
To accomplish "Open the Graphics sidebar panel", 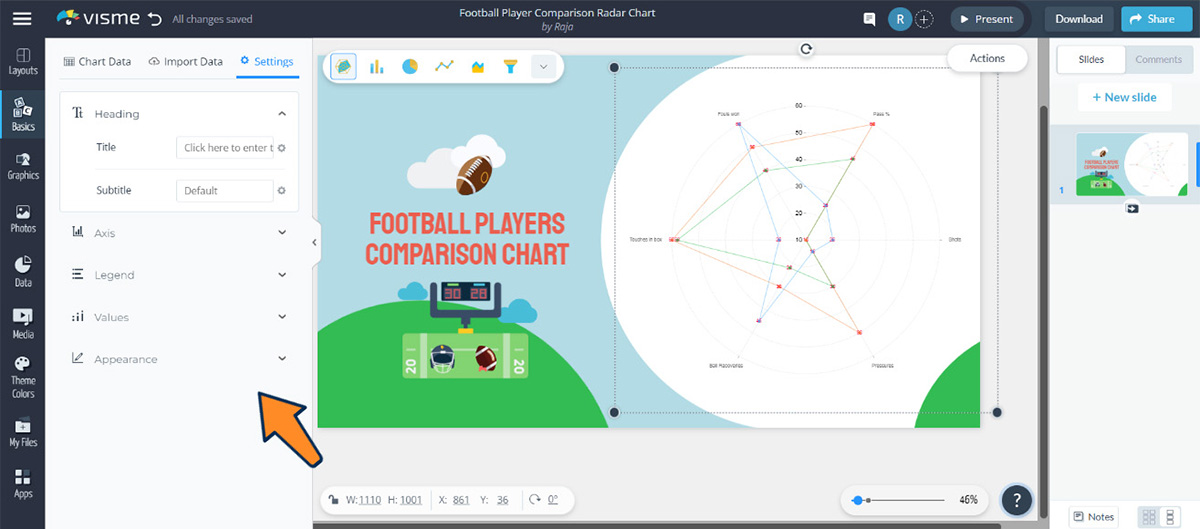I will [22, 165].
